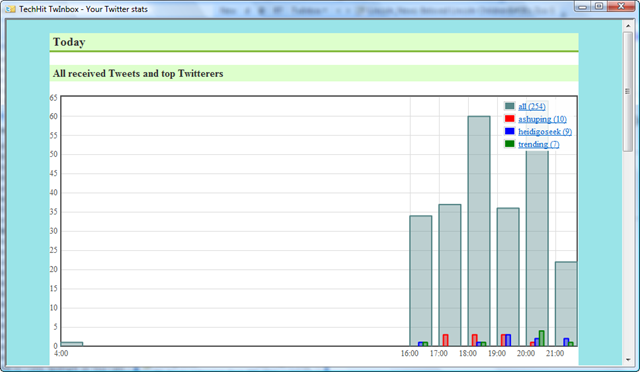Click the vertical scrollbar thumb
This screenshot has height=372, width=640.
point(628,91)
